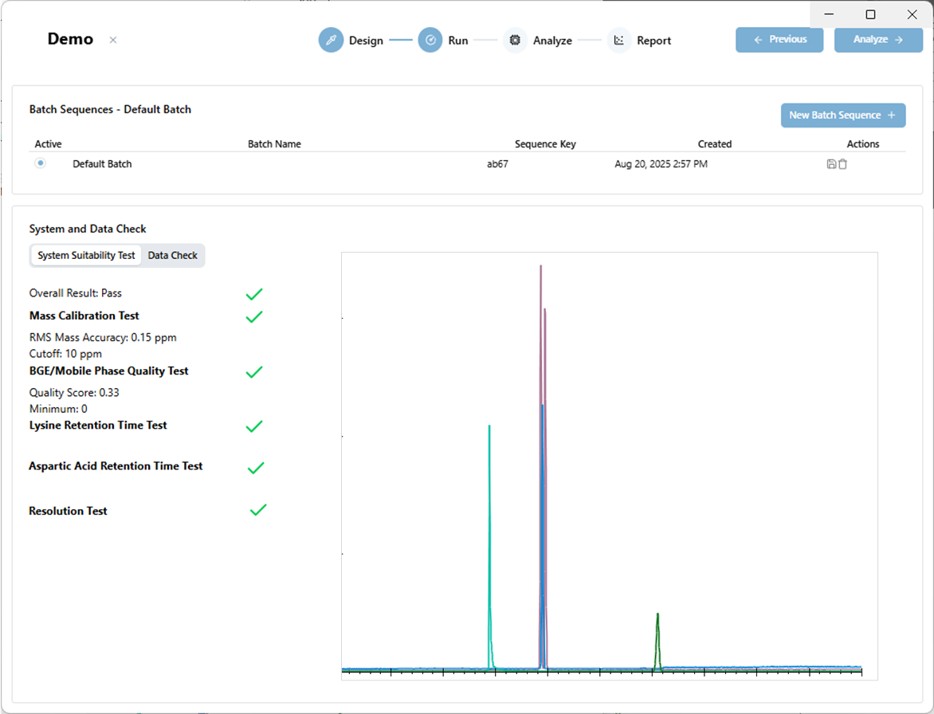
Task: Go to the Report step label
Action: (653, 40)
